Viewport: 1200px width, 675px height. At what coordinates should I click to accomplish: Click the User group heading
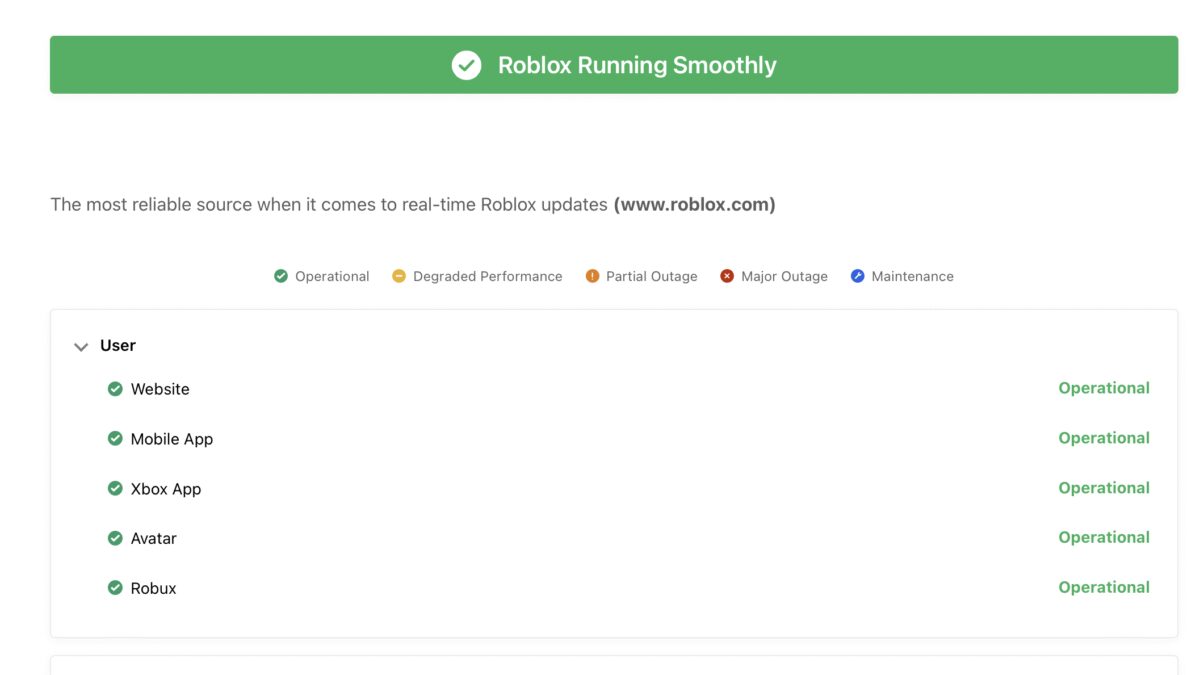(118, 345)
